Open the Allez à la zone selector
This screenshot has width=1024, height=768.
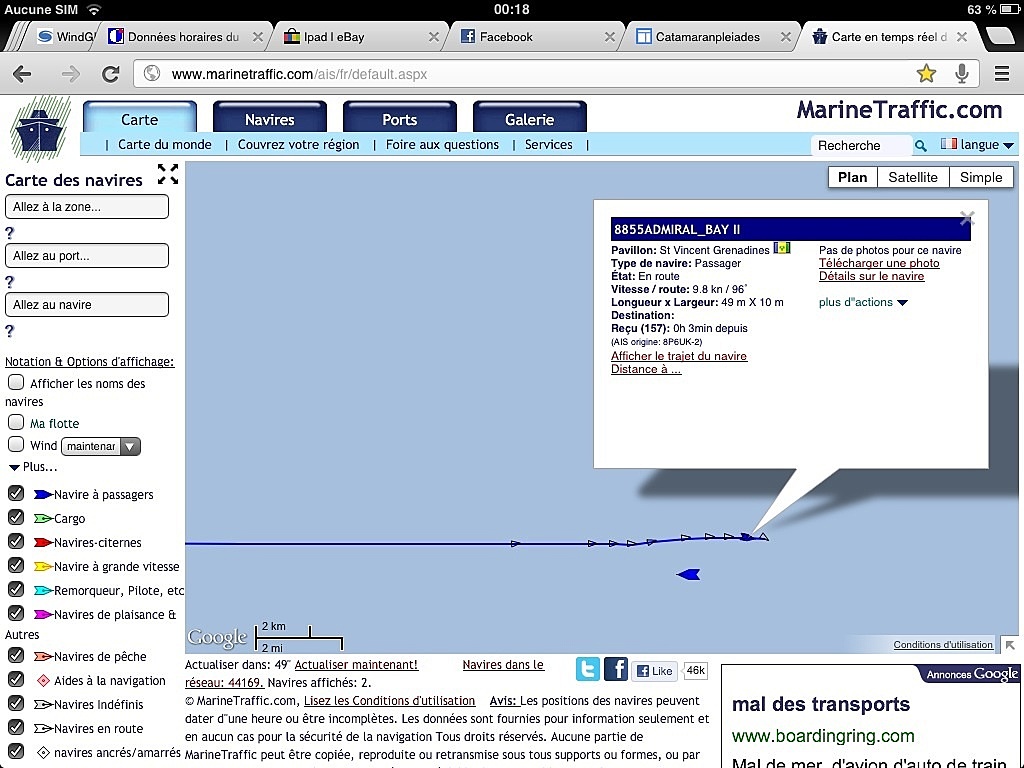coord(87,207)
